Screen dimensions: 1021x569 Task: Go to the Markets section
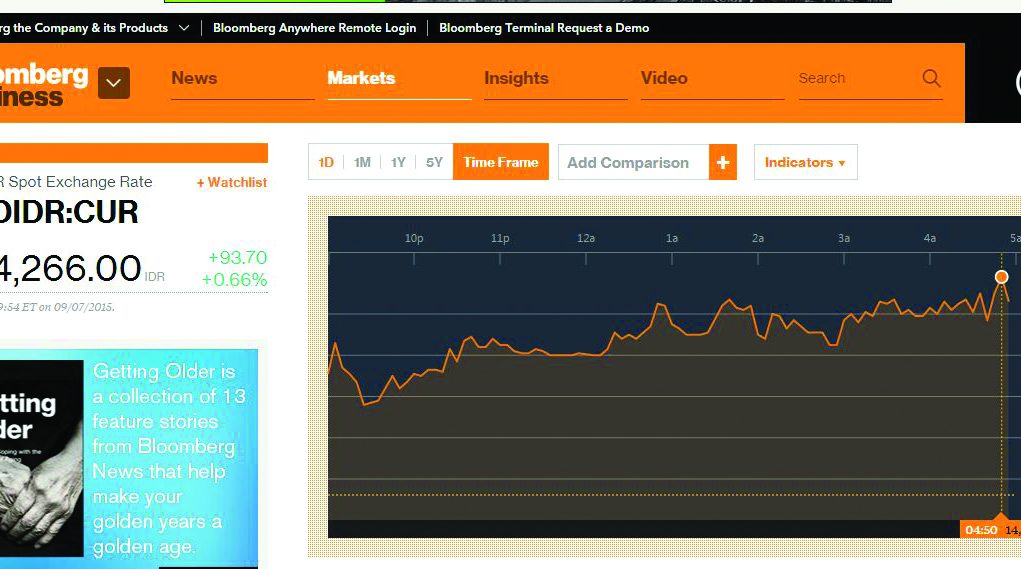click(x=361, y=78)
